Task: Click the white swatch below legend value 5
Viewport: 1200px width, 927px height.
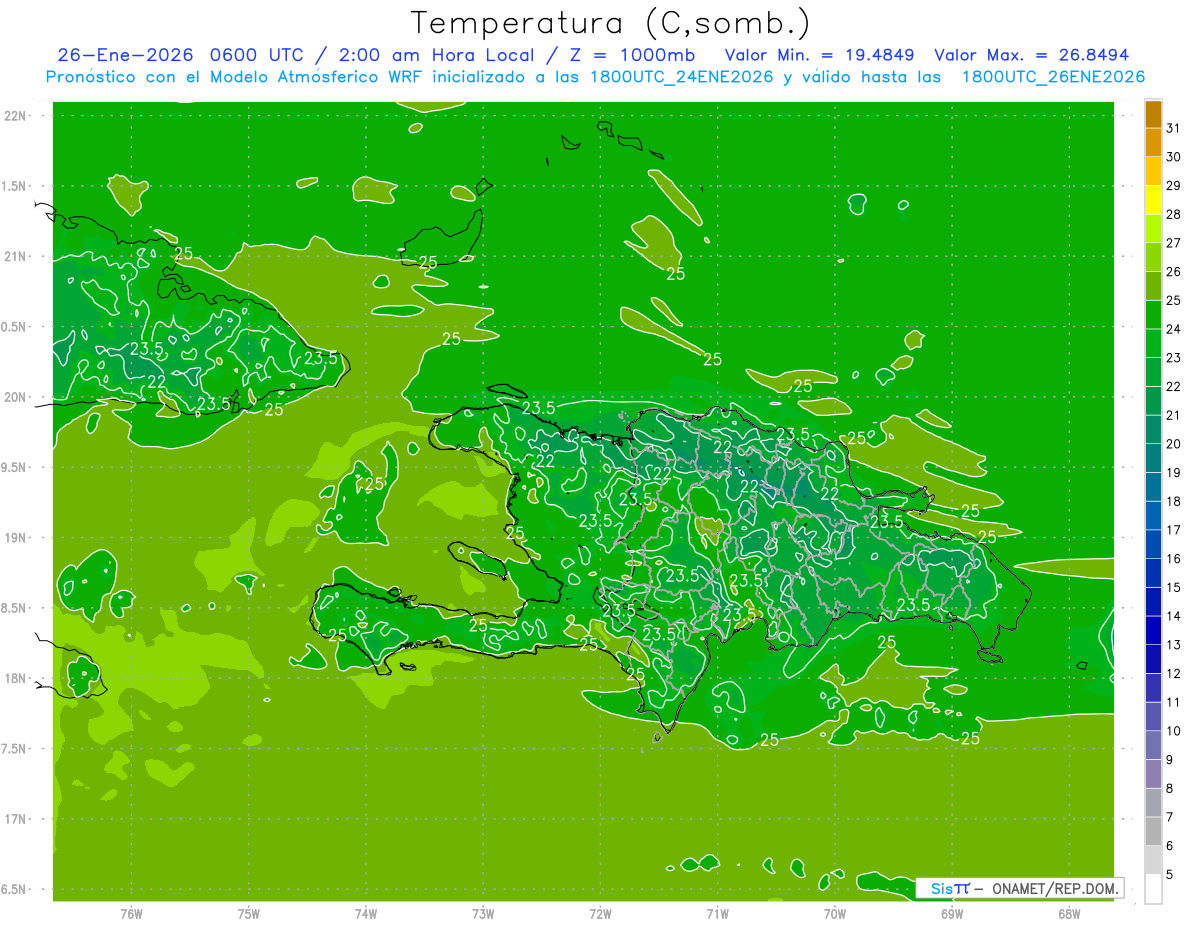Action: click(x=1153, y=889)
